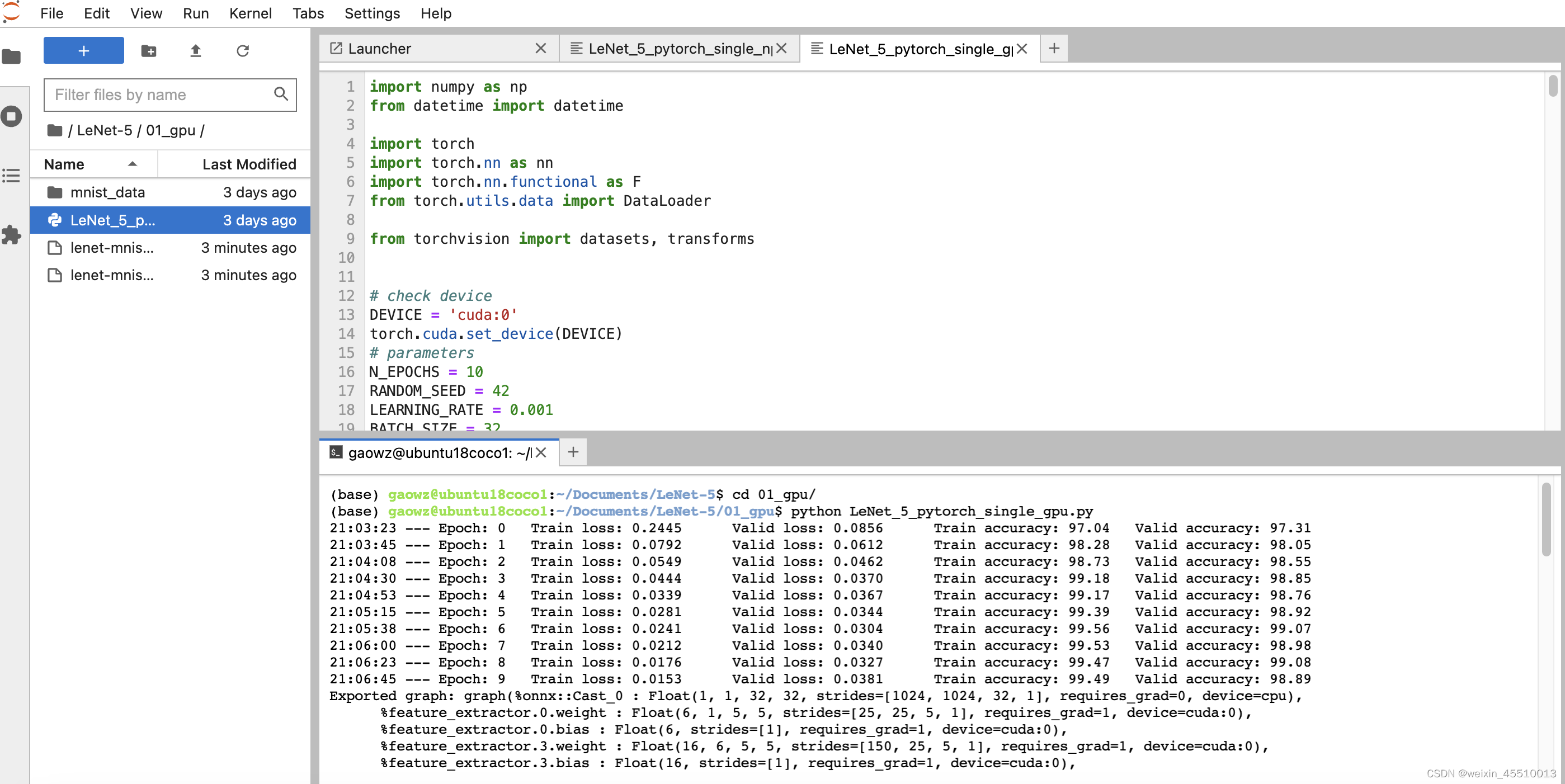
Task: Open the Run menu
Action: [196, 13]
